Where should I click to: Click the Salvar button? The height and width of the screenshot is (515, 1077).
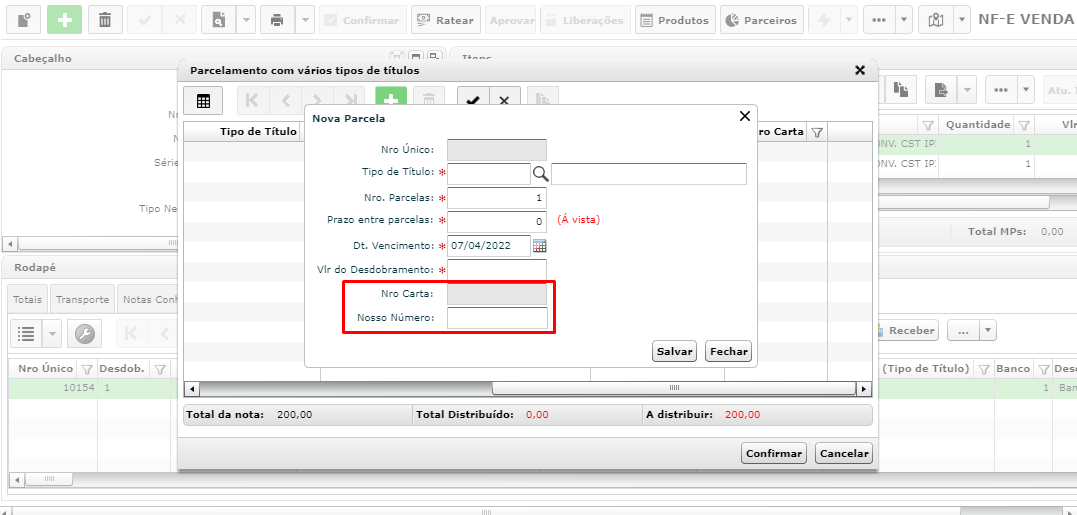(x=674, y=351)
